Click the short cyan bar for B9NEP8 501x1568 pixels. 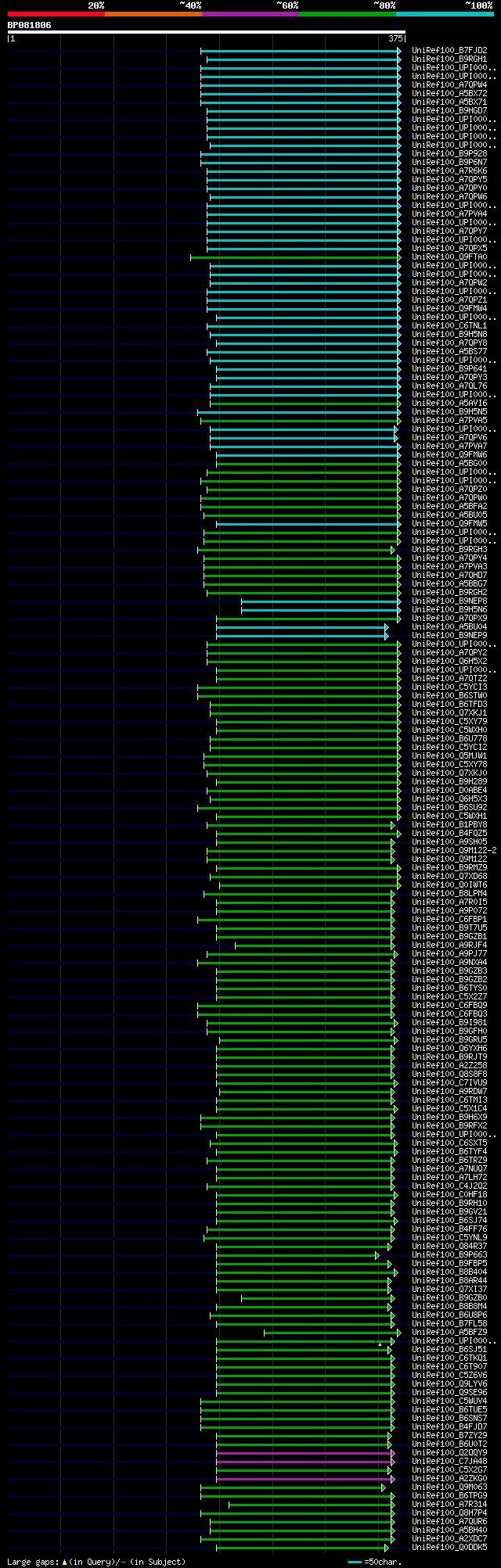click(321, 601)
